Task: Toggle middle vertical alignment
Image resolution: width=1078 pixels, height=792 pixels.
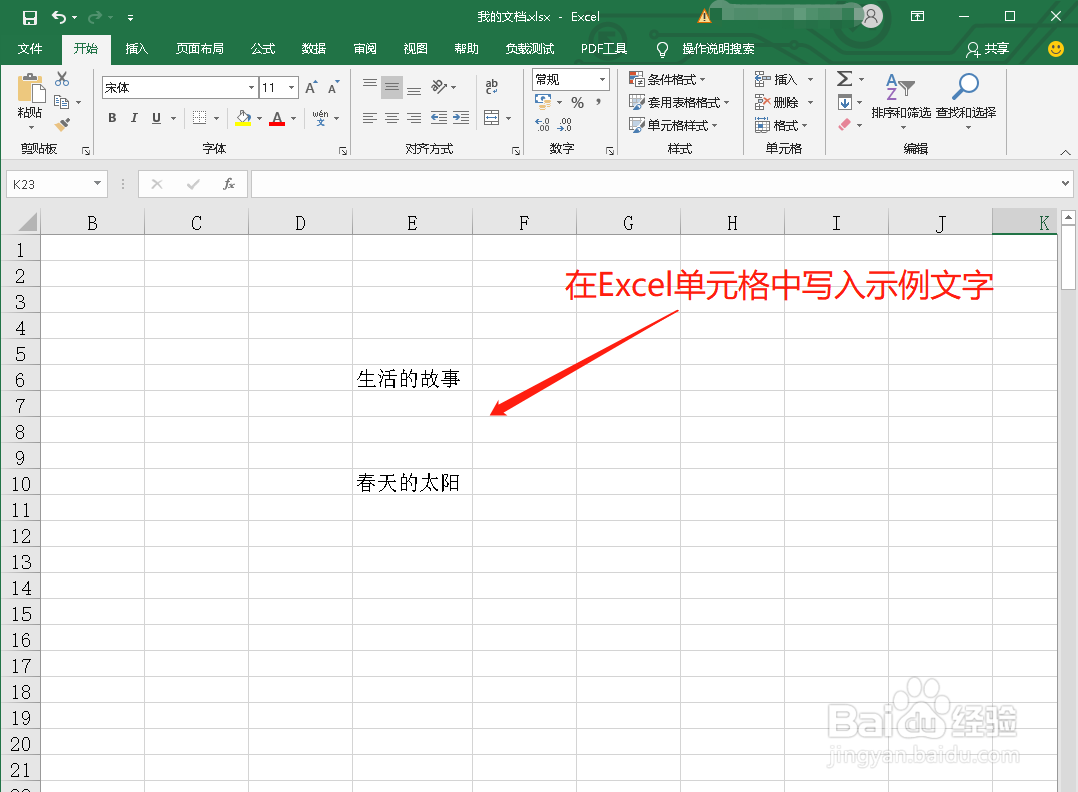Action: click(x=392, y=87)
